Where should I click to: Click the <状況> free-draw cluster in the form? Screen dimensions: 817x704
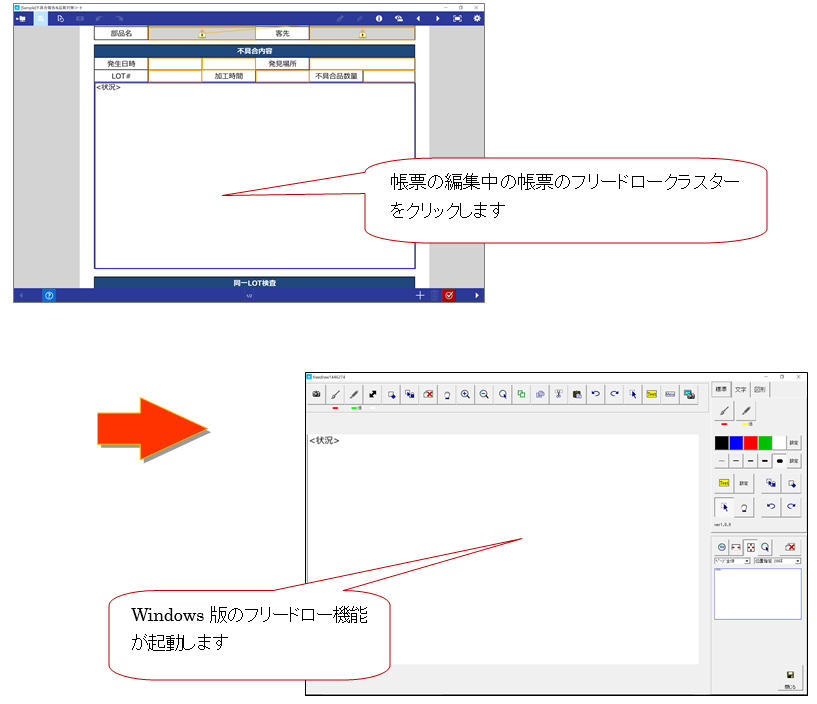[x=254, y=175]
